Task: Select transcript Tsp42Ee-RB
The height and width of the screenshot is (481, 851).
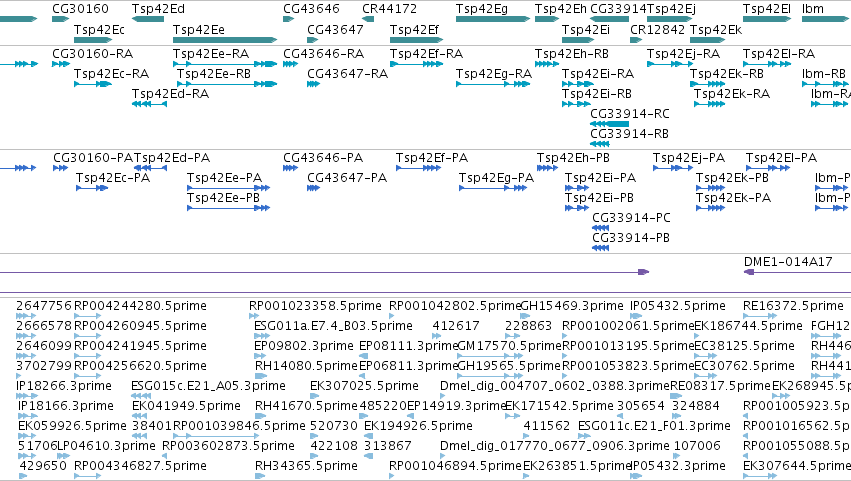Action: (x=214, y=74)
